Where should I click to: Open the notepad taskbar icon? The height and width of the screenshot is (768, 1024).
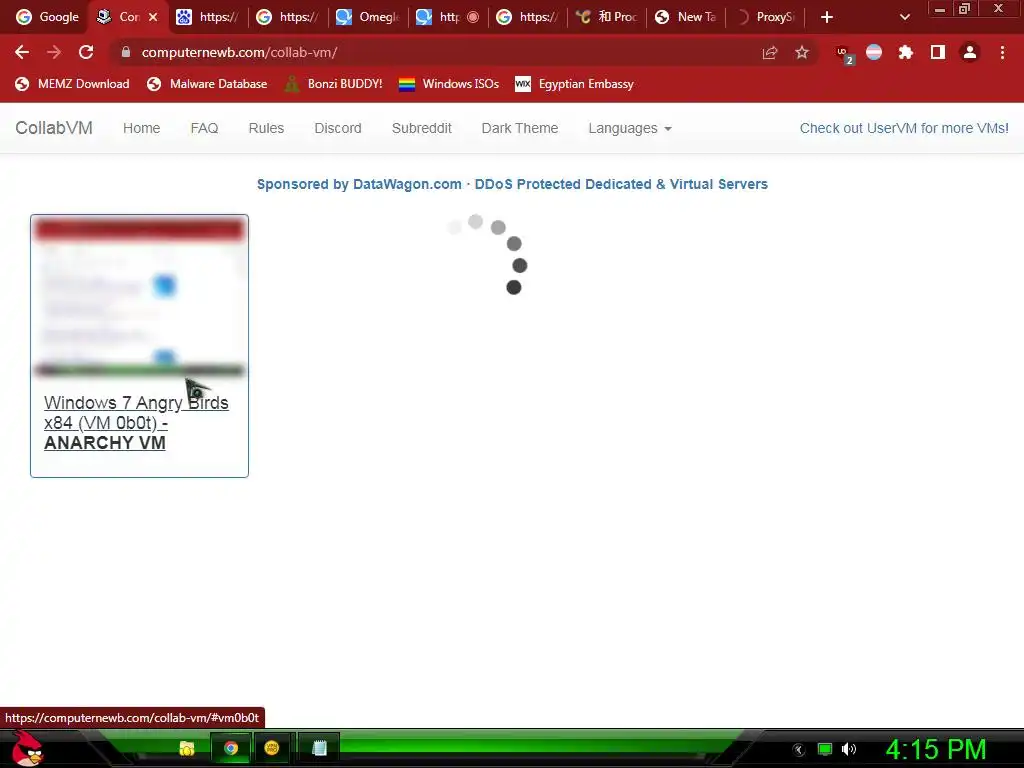point(319,748)
